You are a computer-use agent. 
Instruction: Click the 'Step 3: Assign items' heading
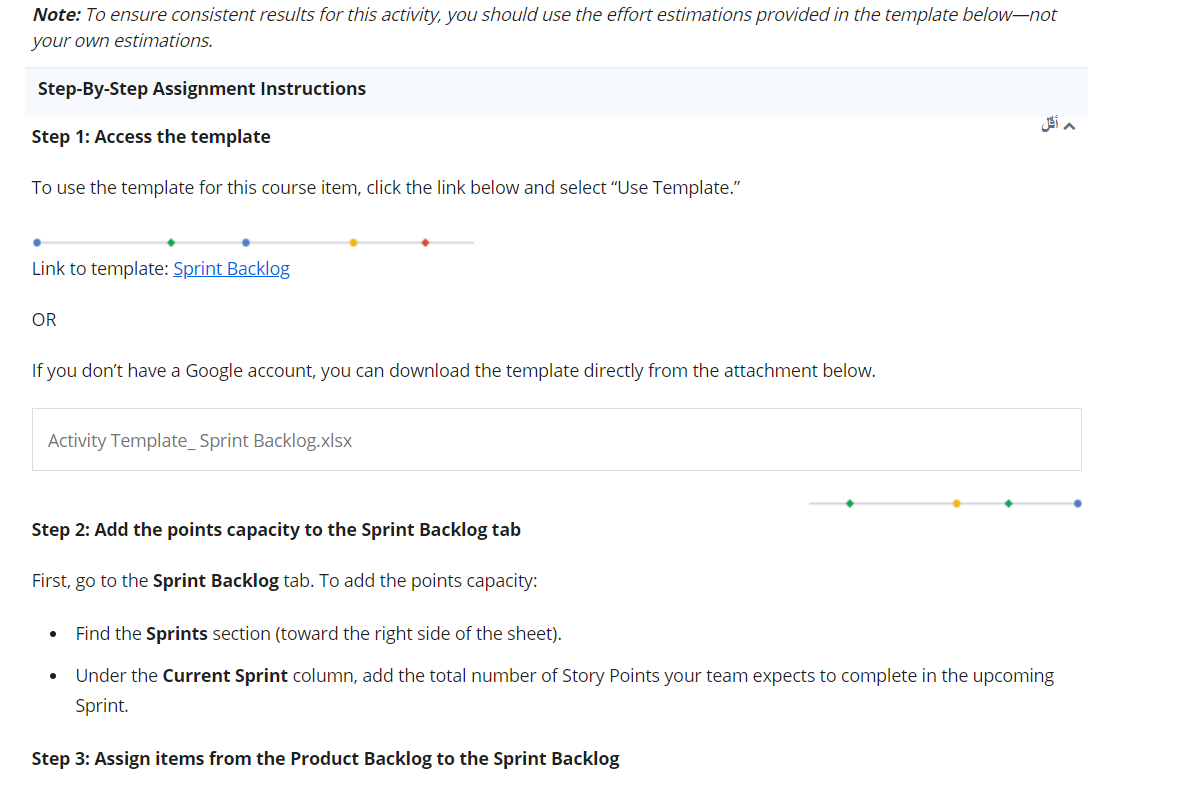click(x=325, y=758)
